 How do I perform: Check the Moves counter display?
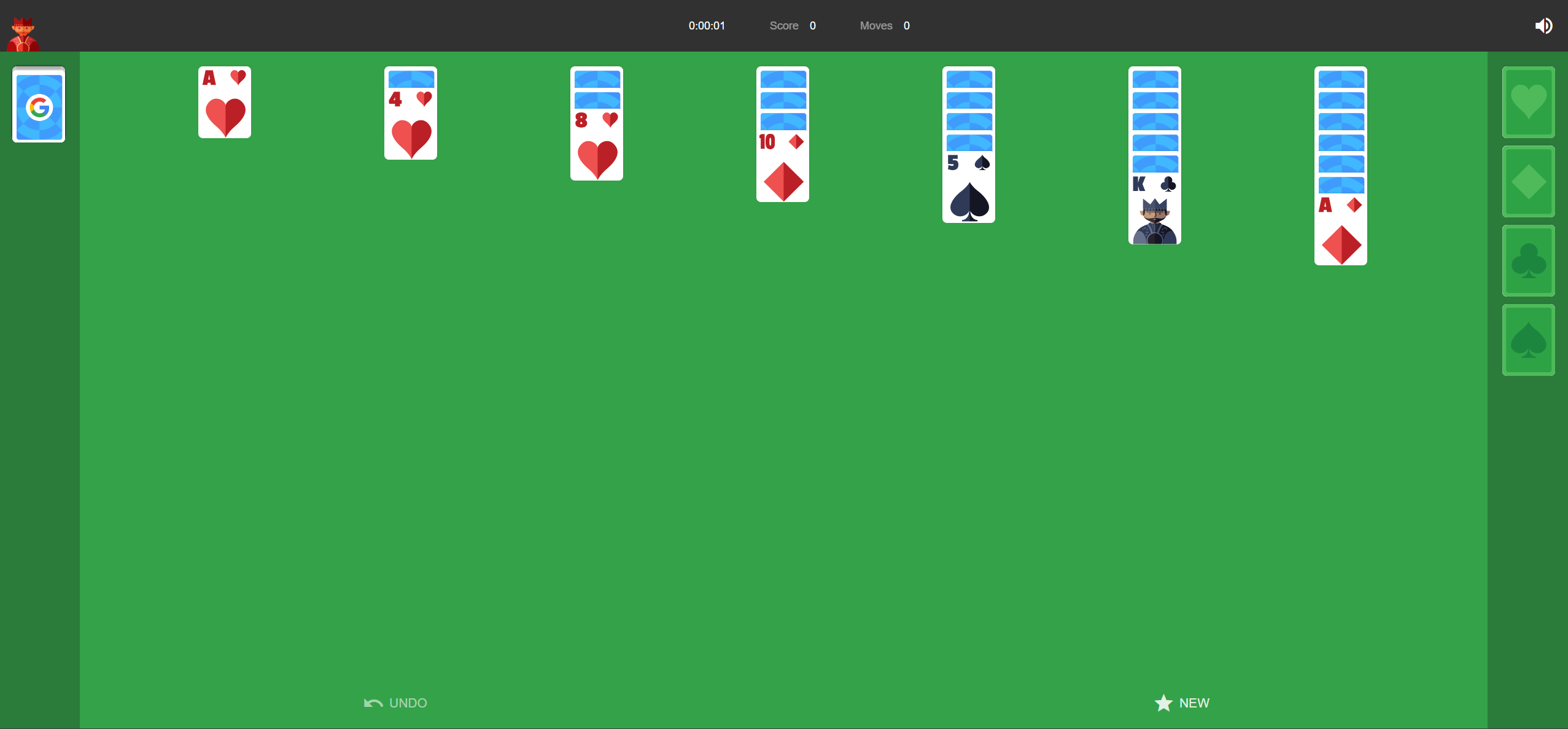(x=883, y=25)
